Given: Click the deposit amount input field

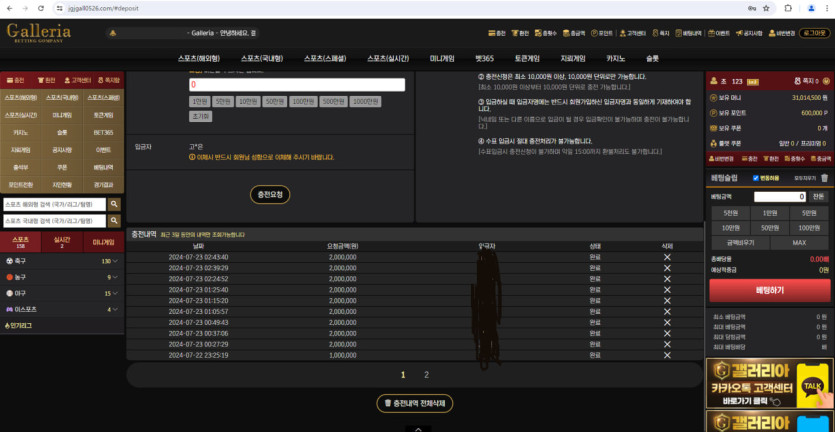Looking at the screenshot, I should [297, 85].
